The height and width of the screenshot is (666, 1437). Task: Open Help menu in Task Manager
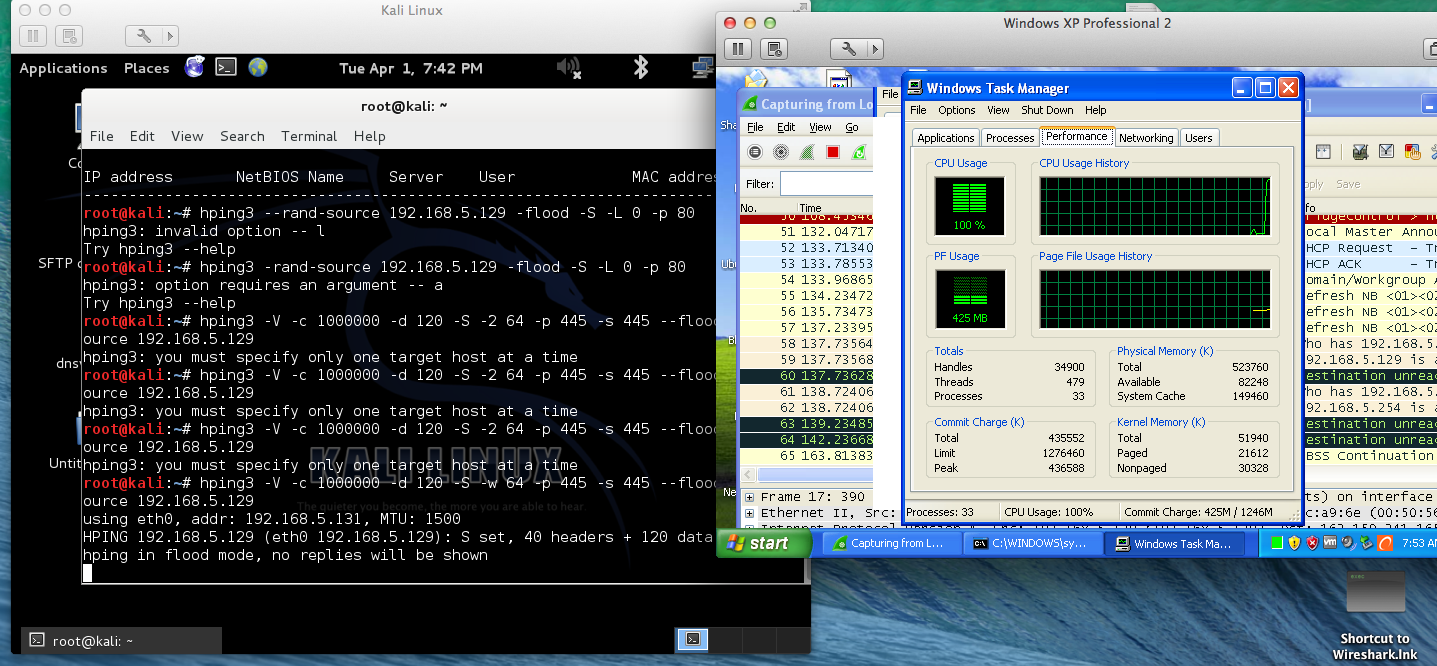[x=1095, y=110]
